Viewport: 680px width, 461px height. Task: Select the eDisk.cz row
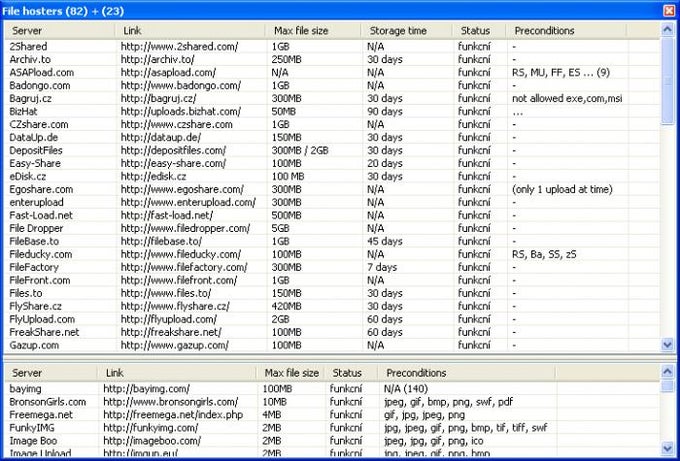click(332, 177)
